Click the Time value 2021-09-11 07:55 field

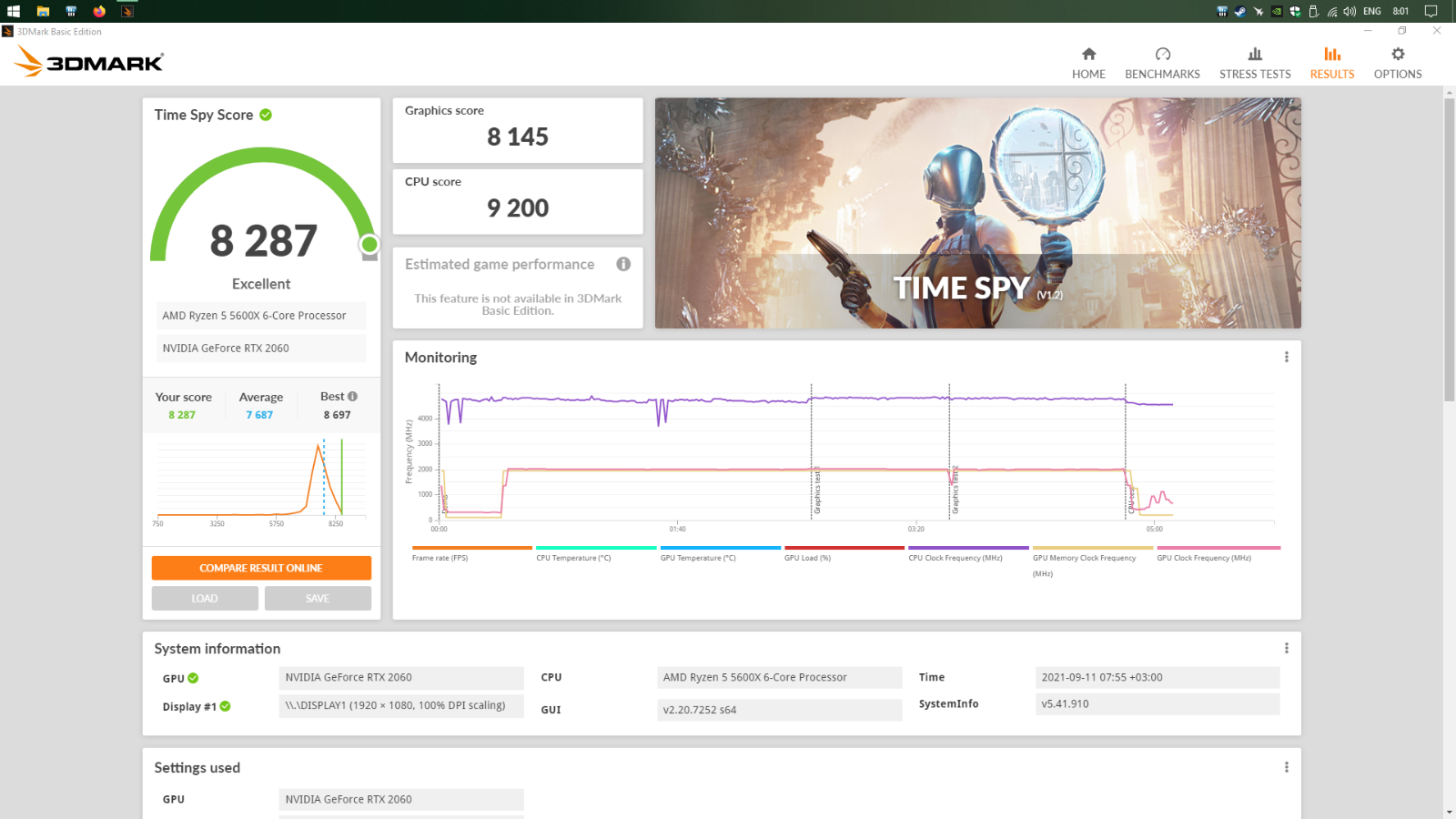(1158, 677)
